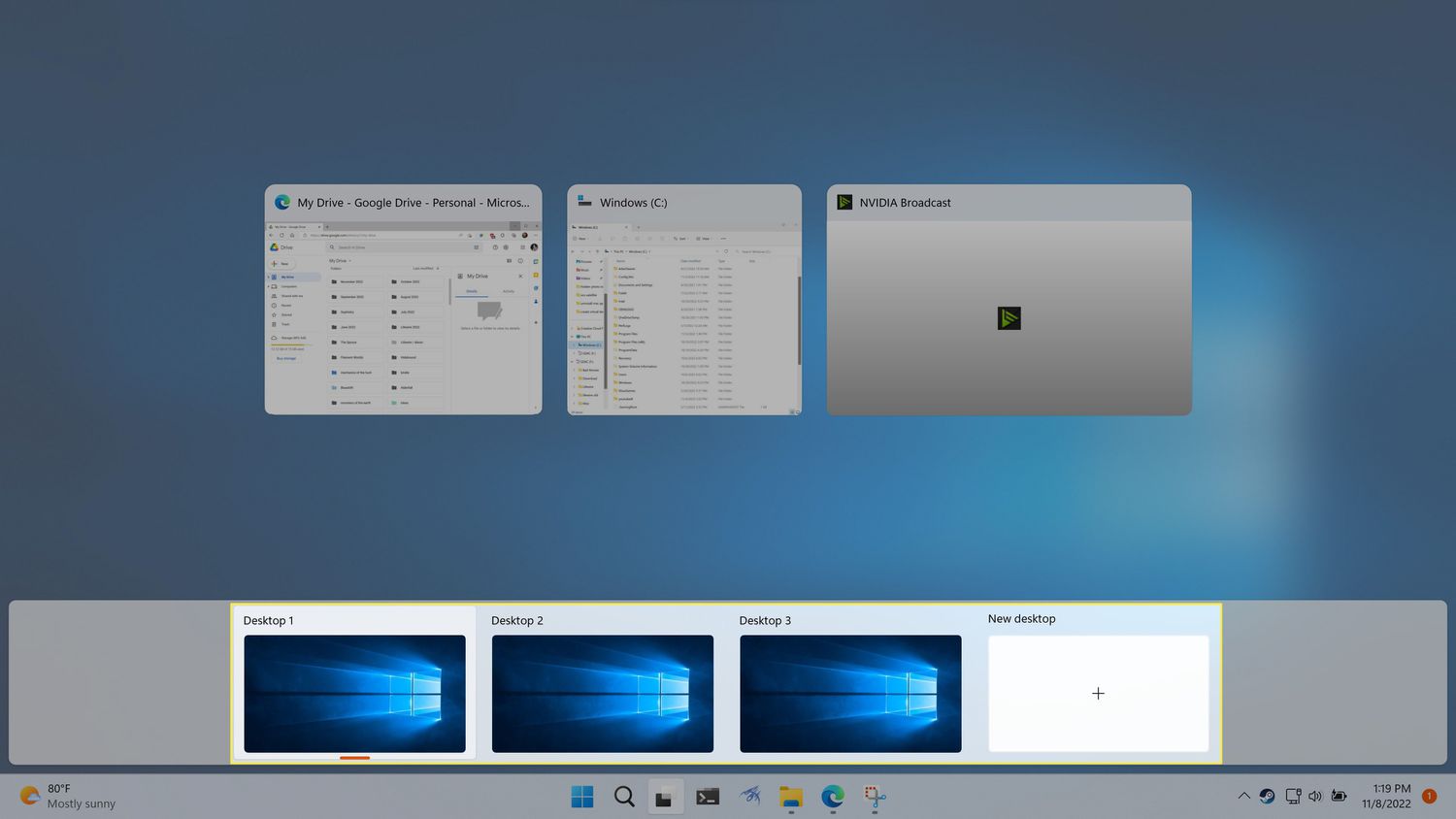This screenshot has width=1456, height=819.
Task: Open Terminal from the taskbar
Action: 708,797
